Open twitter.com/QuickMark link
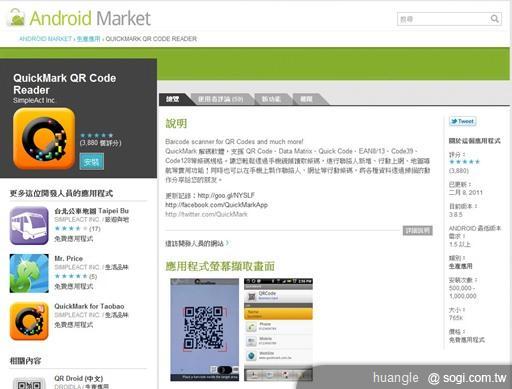This screenshot has height=389, width=512. point(206,214)
